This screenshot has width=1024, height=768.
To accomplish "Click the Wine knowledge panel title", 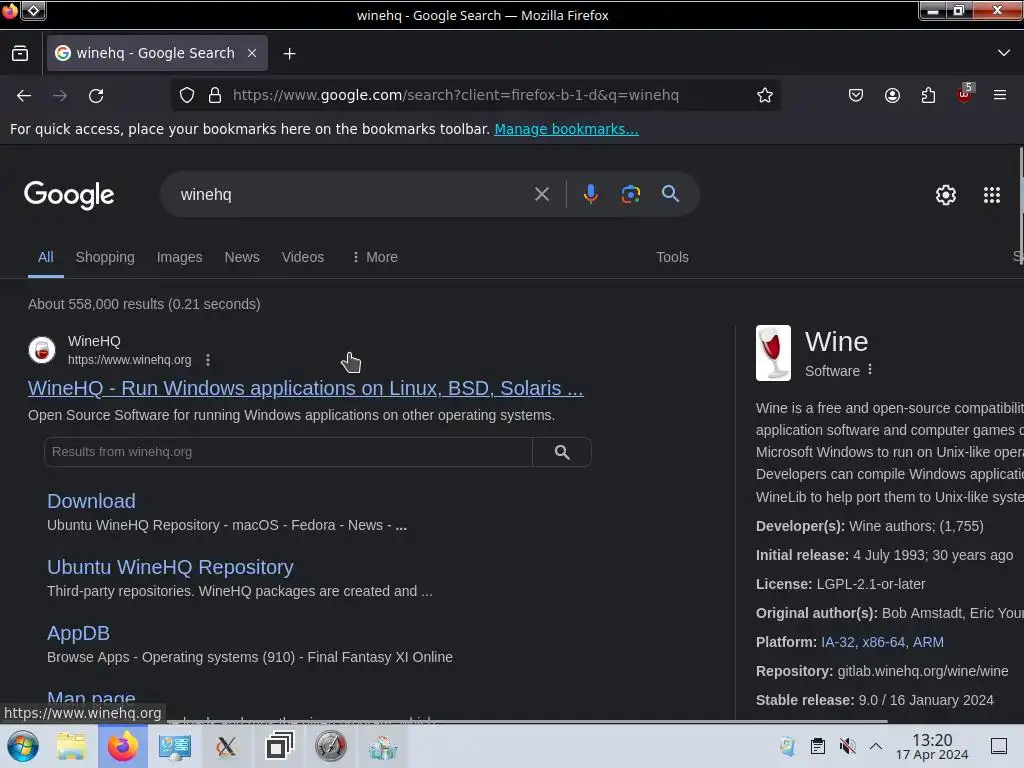I will 837,342.
